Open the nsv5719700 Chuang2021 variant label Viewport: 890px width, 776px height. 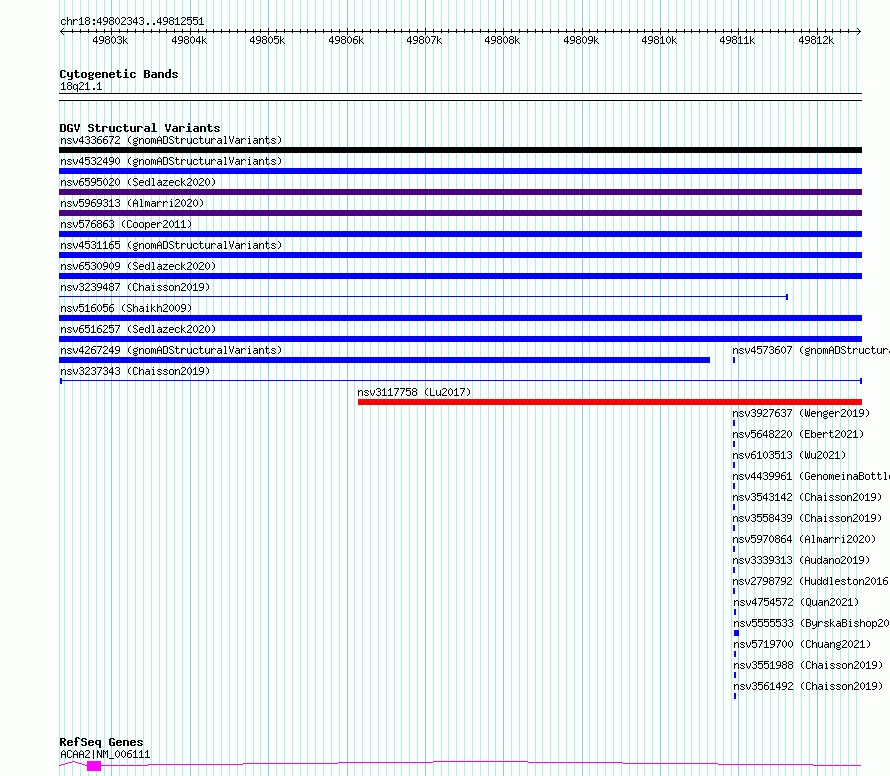(802, 644)
